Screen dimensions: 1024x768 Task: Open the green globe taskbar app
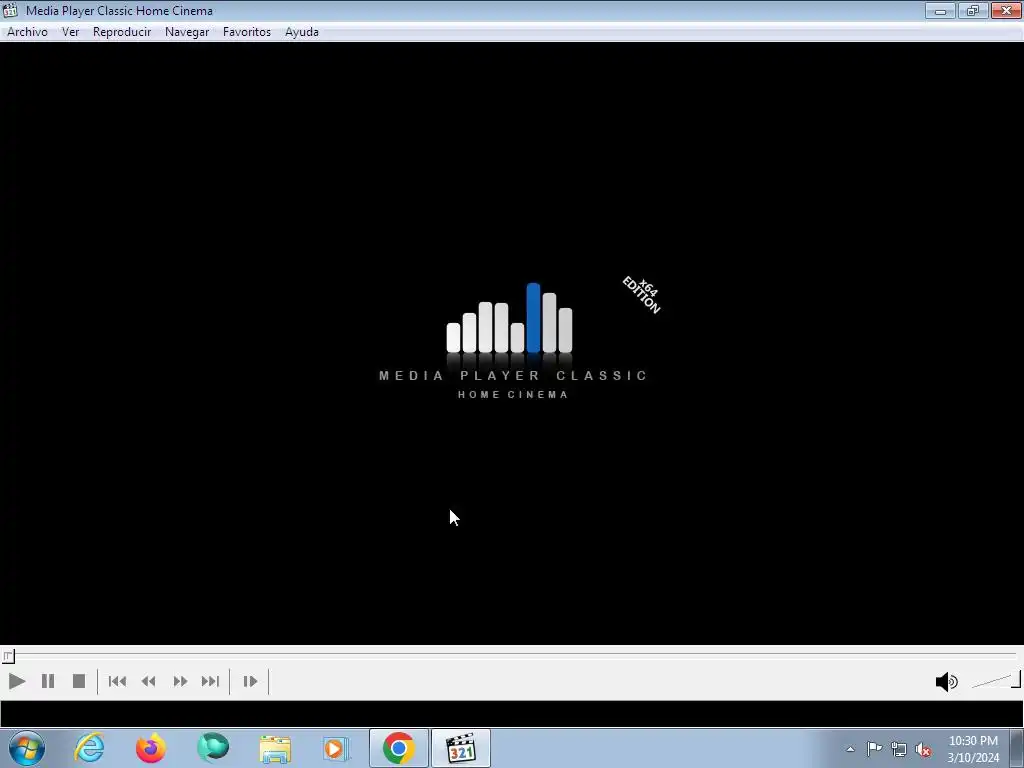(213, 748)
